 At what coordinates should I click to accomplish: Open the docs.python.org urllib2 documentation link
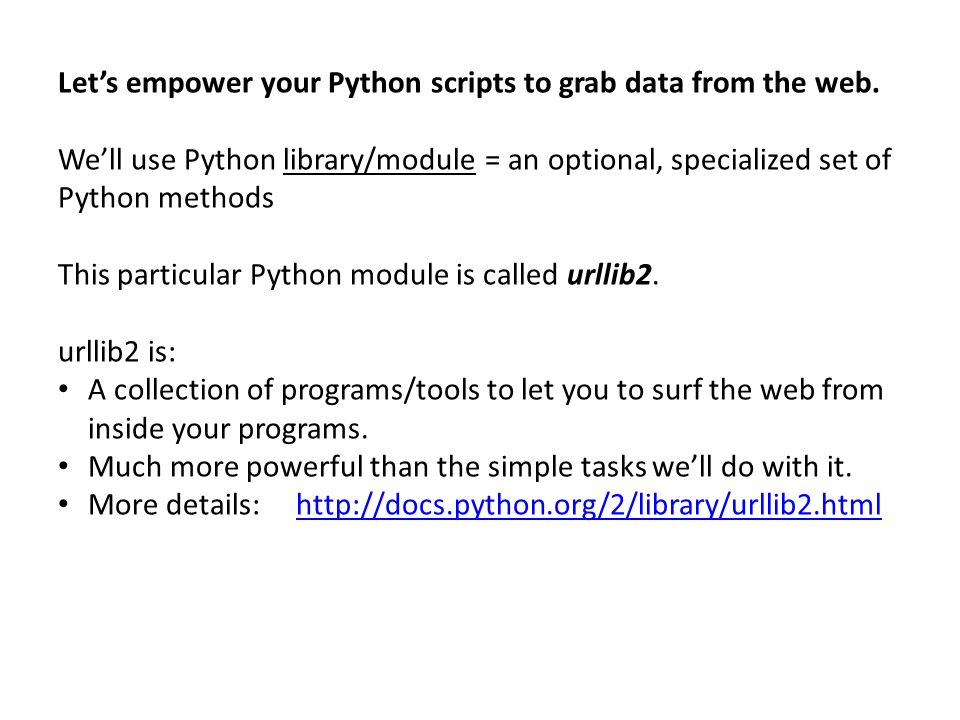pos(588,506)
